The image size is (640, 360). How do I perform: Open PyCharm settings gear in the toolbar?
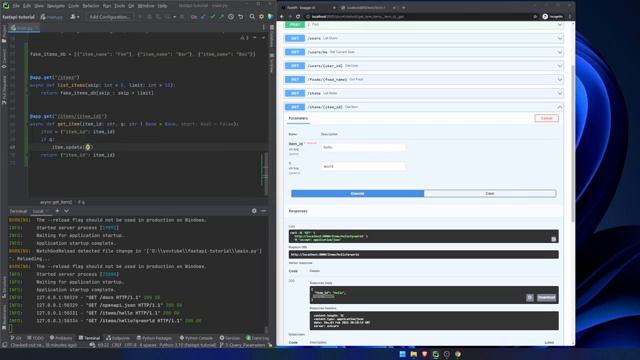coord(262,17)
